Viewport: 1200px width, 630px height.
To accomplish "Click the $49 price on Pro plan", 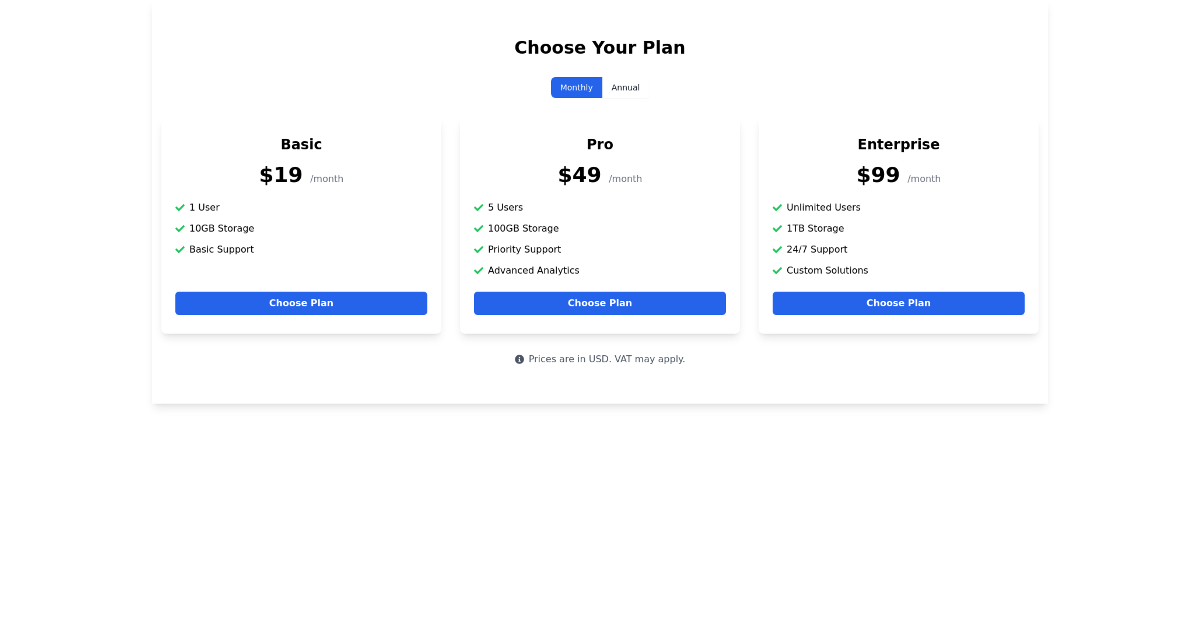I will point(579,174).
